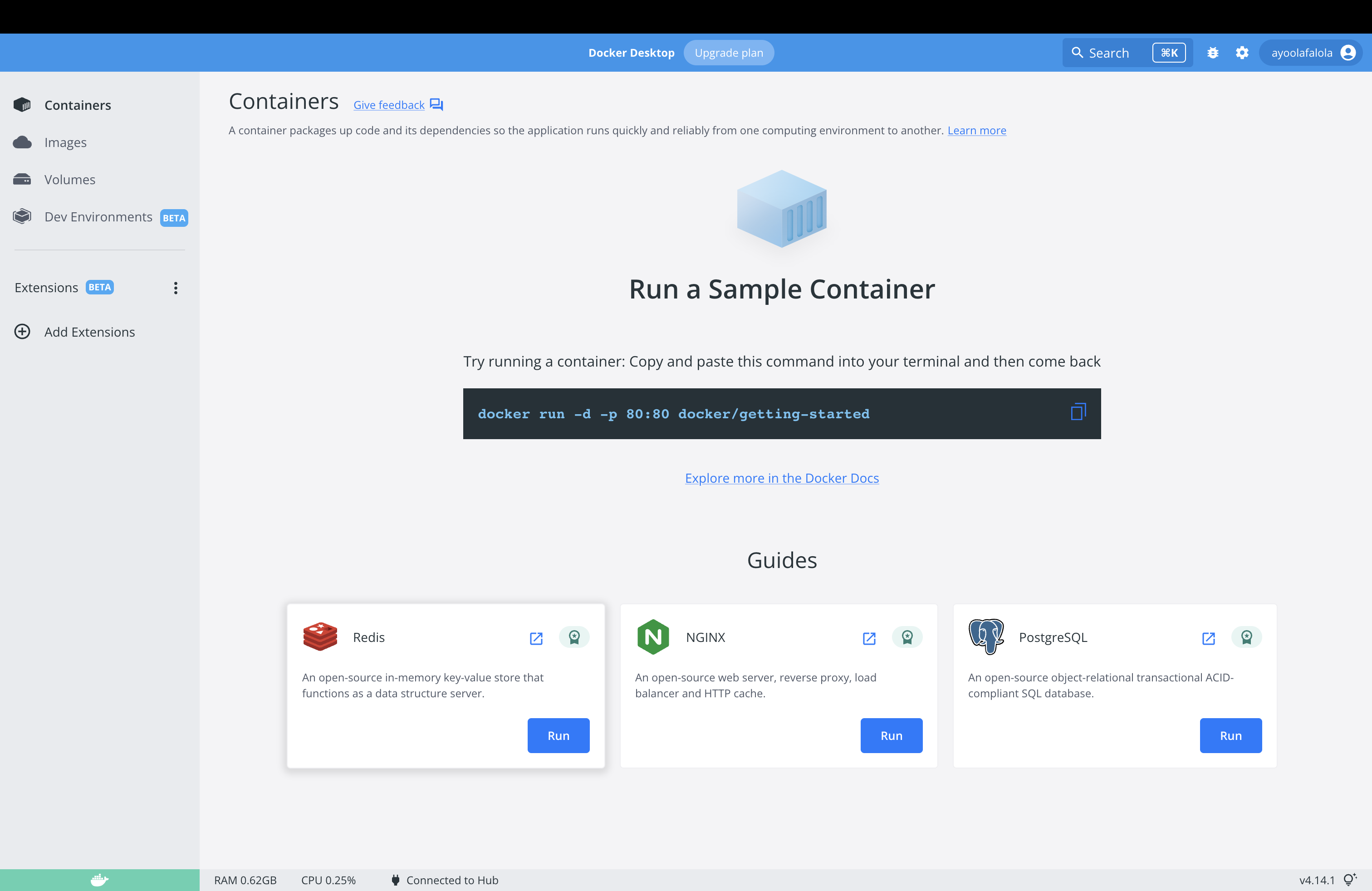Click the Docker Desktop title
Viewport: 1372px width, 891px height.
[631, 53]
